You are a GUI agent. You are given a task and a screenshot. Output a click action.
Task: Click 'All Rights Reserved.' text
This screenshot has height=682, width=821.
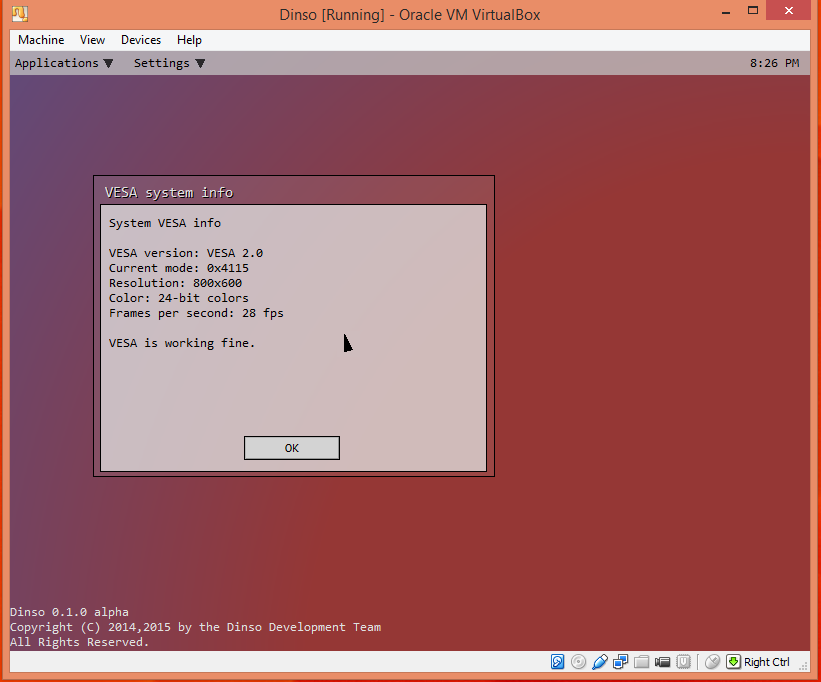80,642
